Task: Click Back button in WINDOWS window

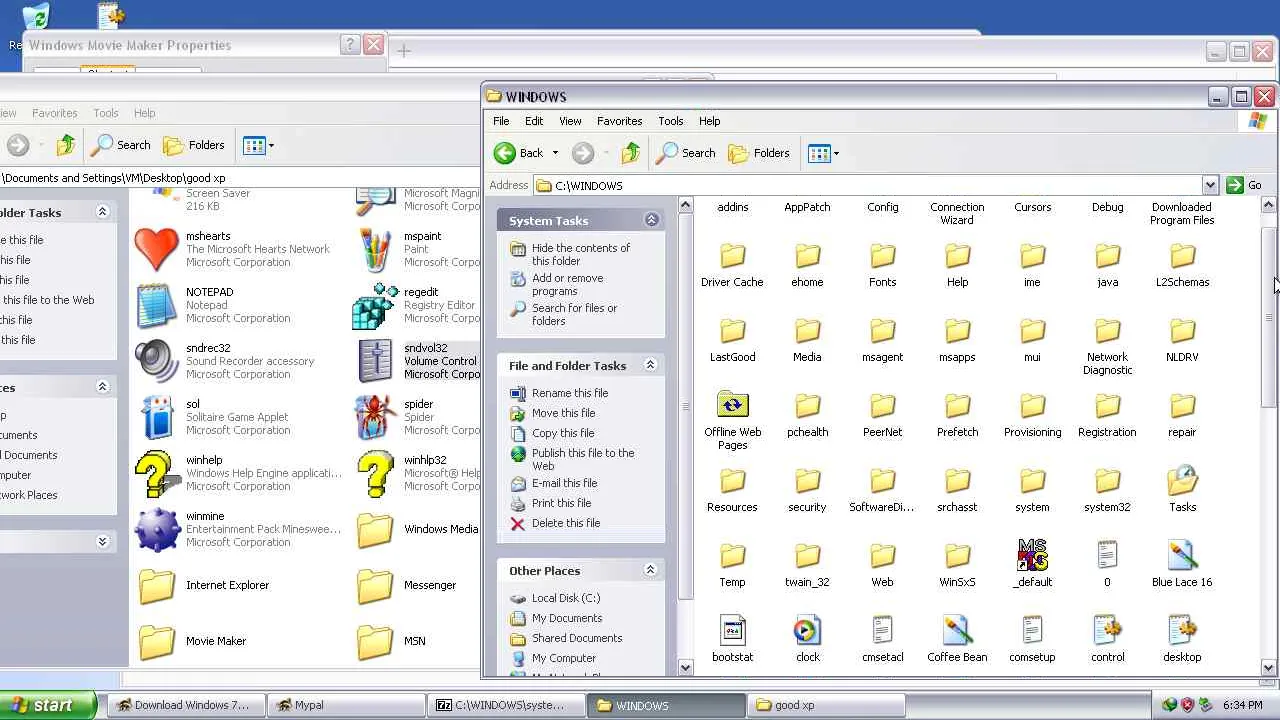Action: coord(519,153)
